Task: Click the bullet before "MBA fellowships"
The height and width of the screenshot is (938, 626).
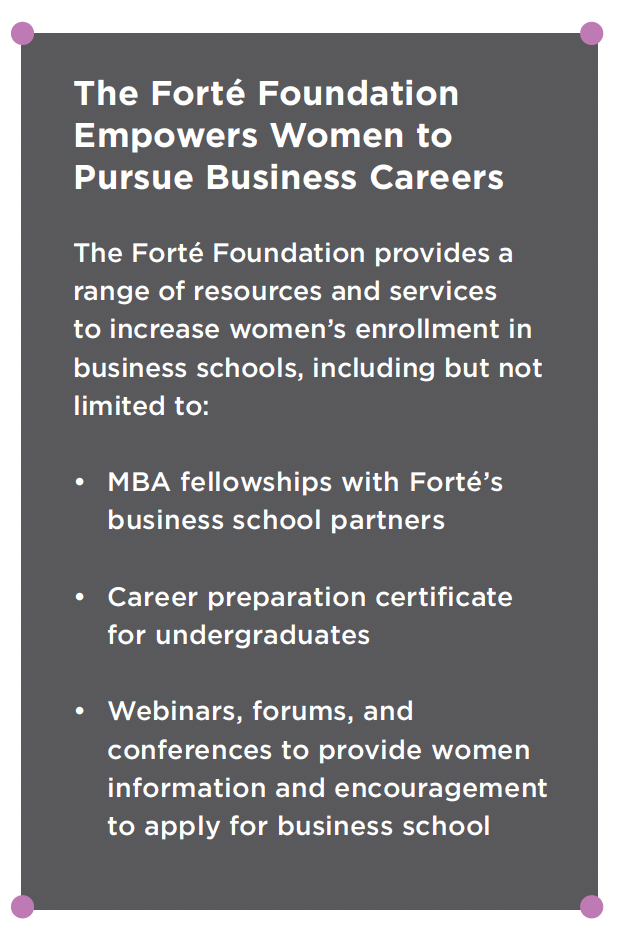Action: [x=80, y=483]
